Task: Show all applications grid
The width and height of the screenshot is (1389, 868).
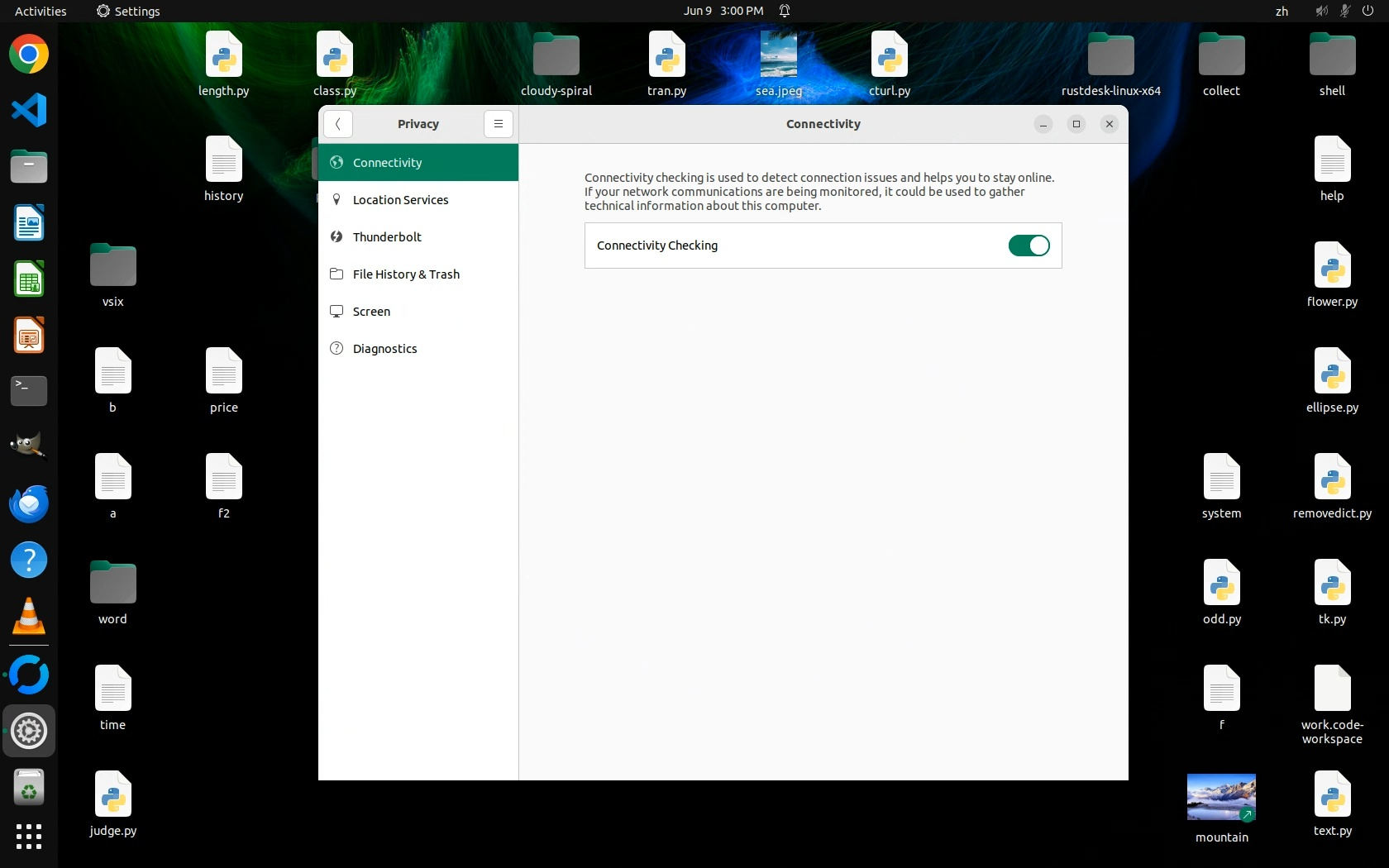Action: 29,837
